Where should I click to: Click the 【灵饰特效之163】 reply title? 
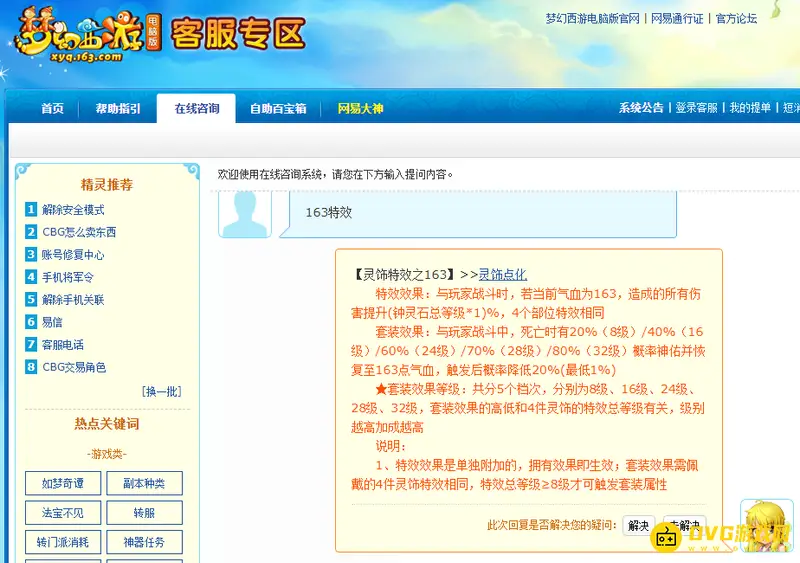[404, 275]
